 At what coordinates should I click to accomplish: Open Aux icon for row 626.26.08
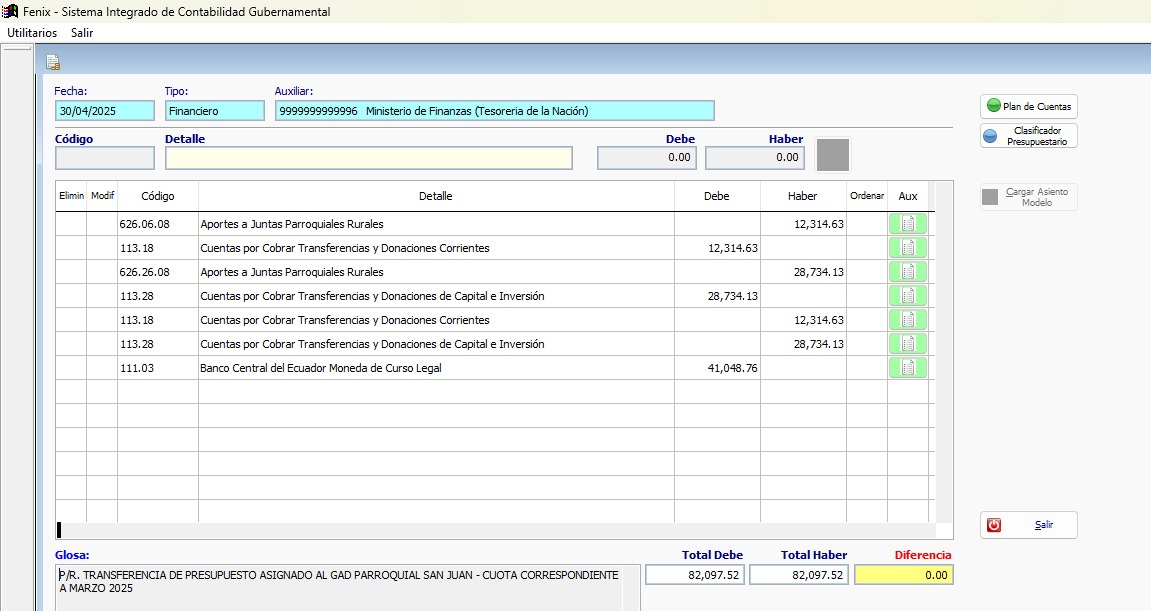[908, 272]
